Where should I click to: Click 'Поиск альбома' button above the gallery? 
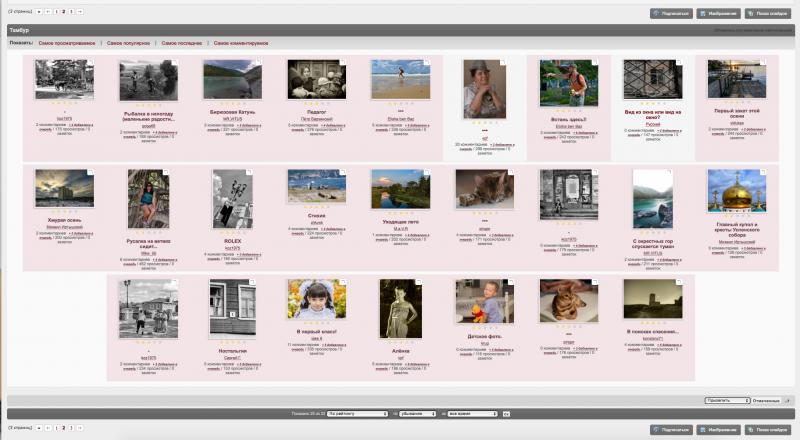pyautogui.click(x=767, y=13)
